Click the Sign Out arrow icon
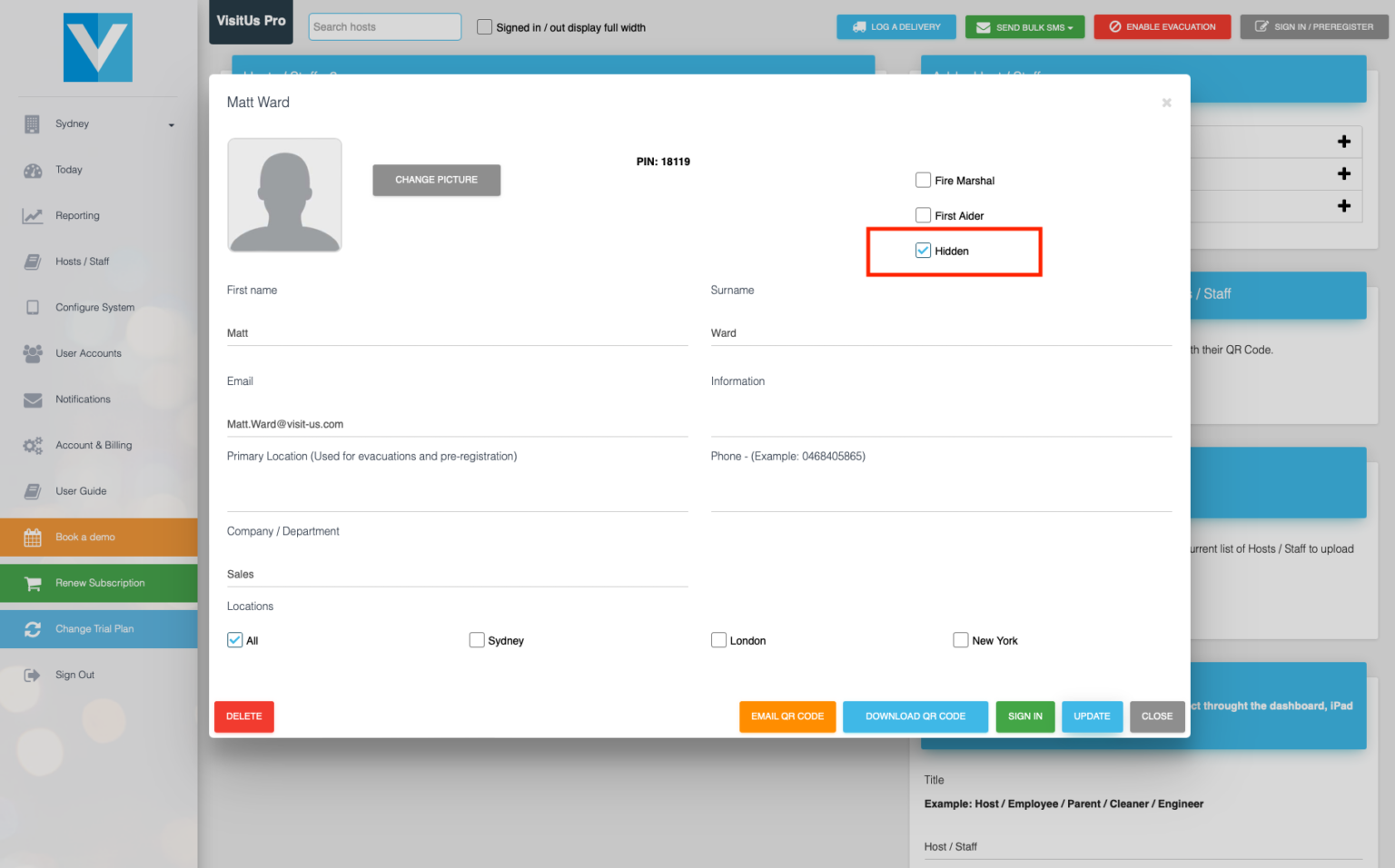 (33, 675)
